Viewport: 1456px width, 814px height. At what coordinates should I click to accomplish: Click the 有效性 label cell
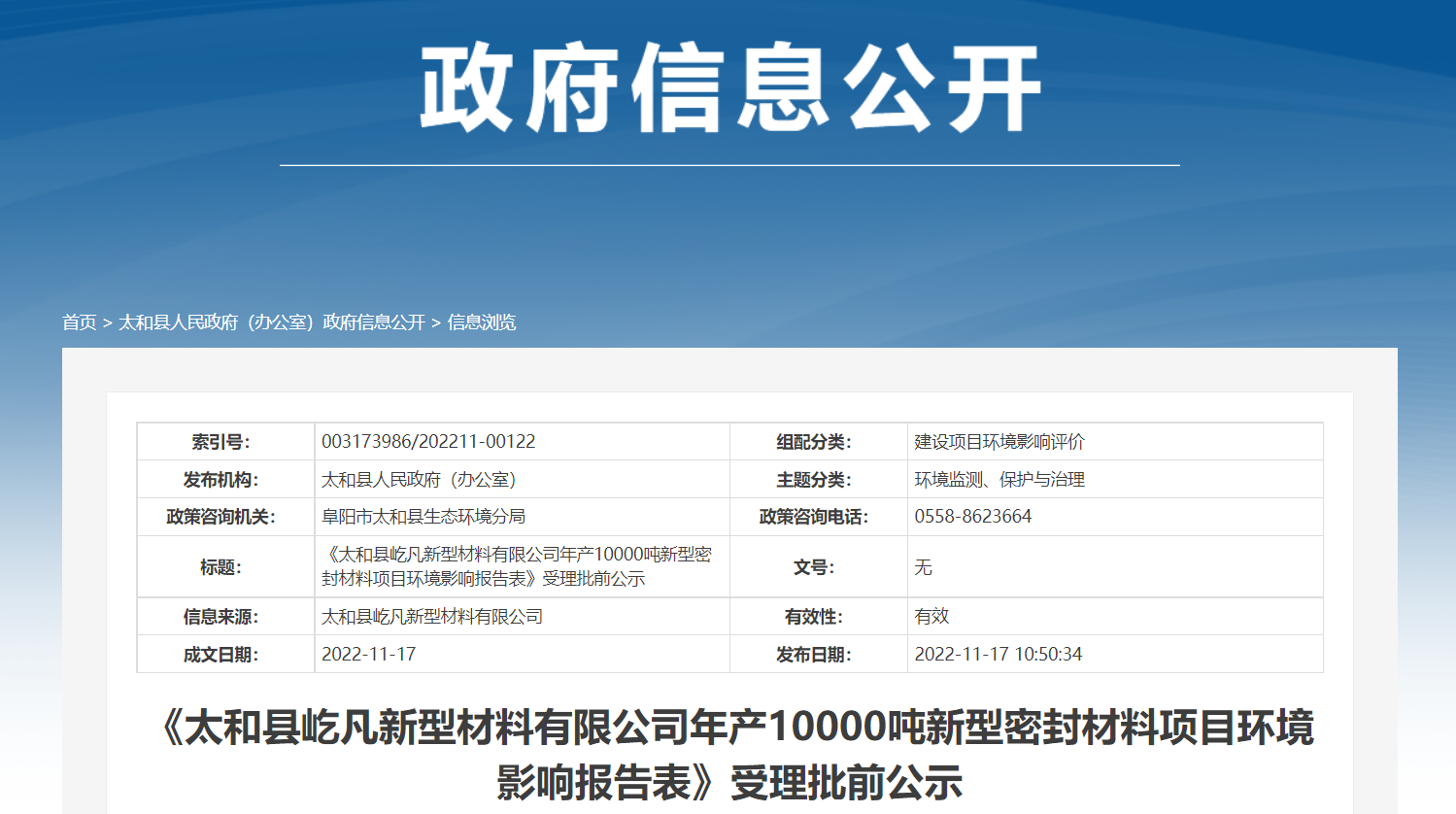819,617
